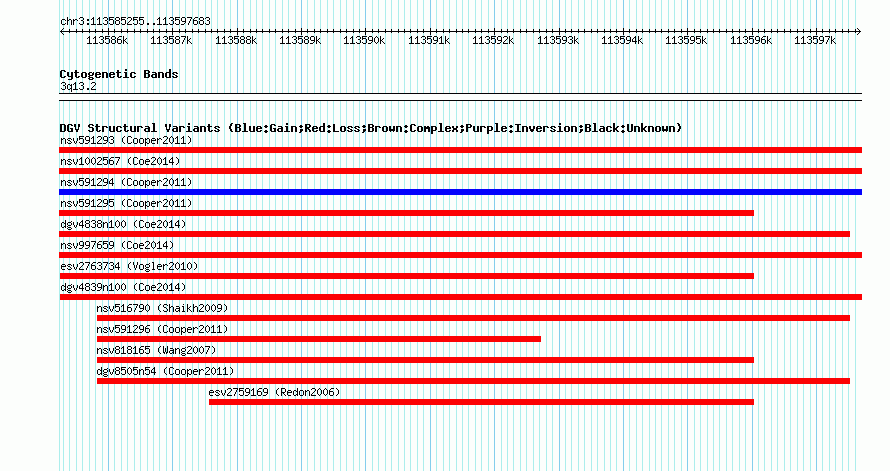Viewport: 890px width, 471px height.
Task: Click the chr3:113585255..113597683 region label
Action: coord(135,21)
